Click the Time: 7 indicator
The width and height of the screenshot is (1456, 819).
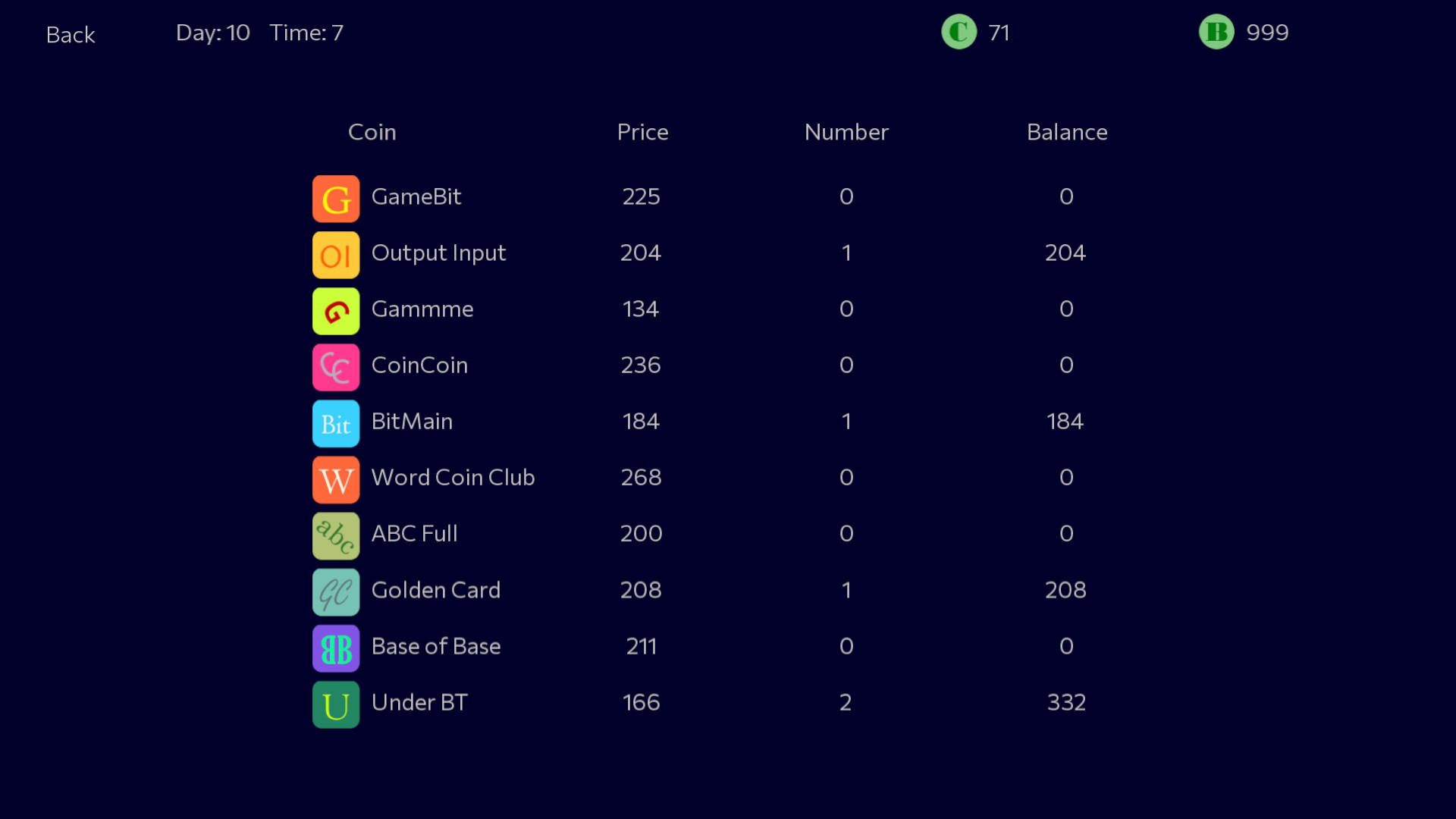point(306,33)
